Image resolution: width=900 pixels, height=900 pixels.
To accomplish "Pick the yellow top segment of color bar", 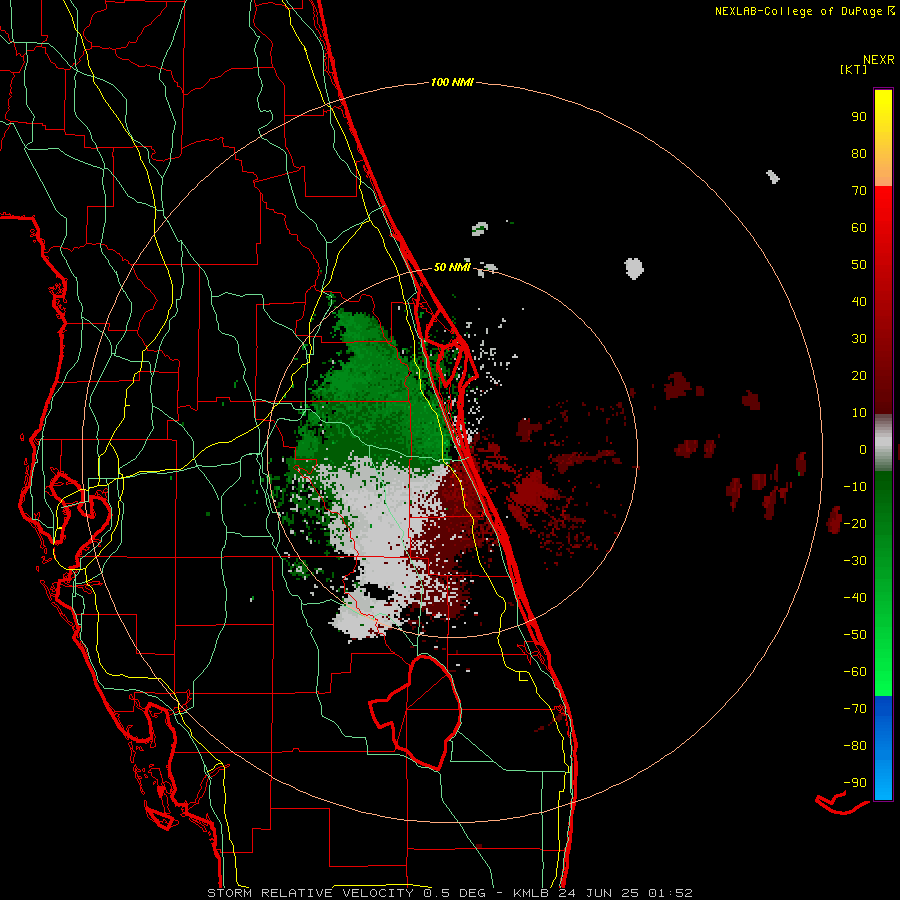I will point(883,138).
